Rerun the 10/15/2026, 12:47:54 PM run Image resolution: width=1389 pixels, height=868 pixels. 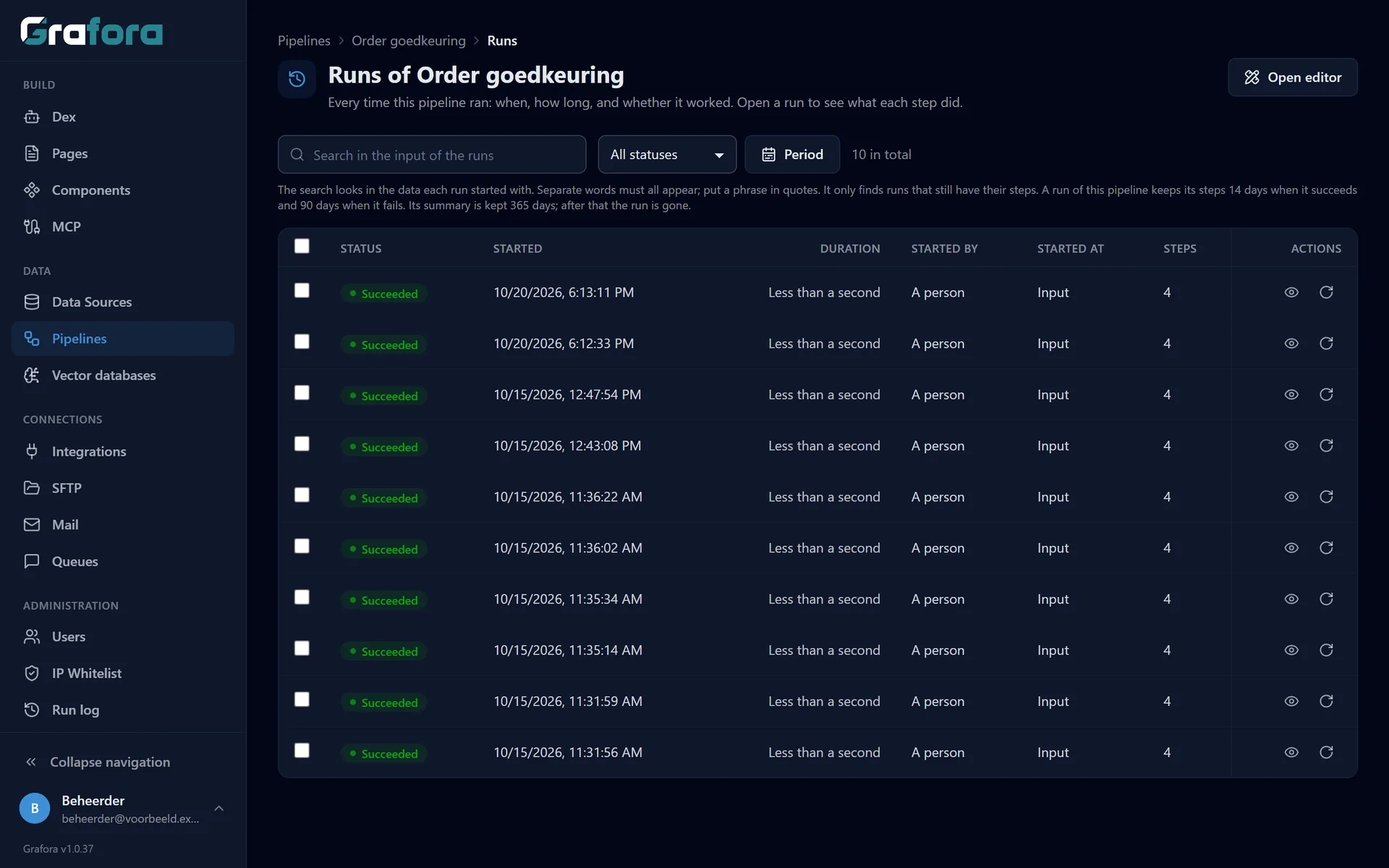(x=1326, y=394)
